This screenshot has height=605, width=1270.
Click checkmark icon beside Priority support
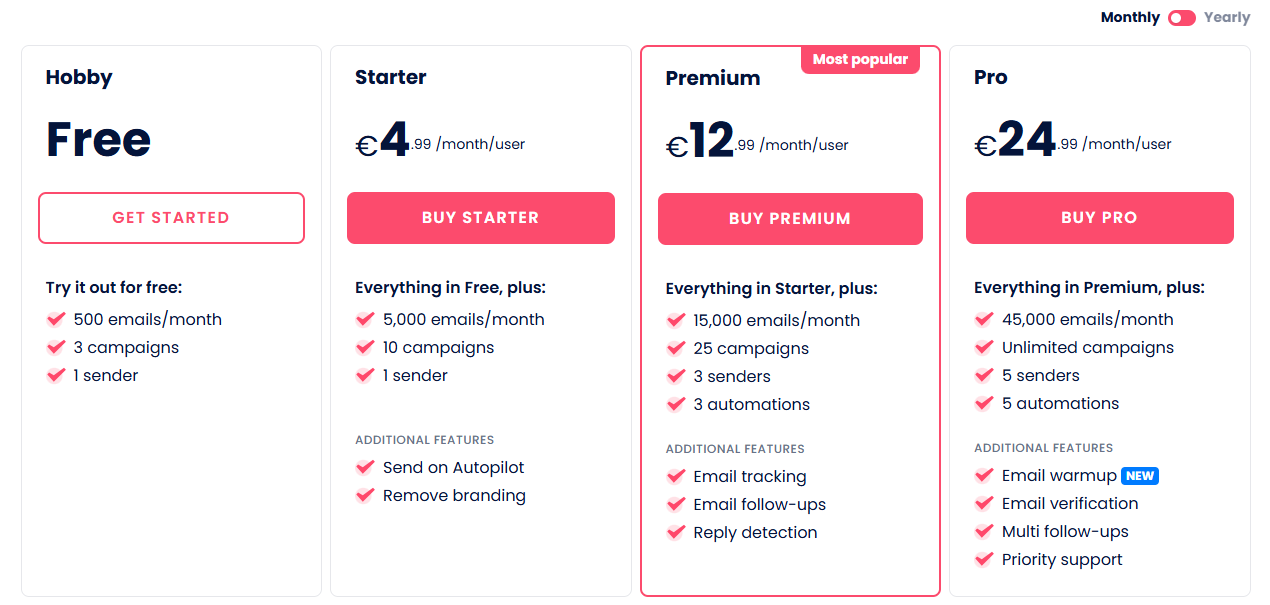click(984, 560)
